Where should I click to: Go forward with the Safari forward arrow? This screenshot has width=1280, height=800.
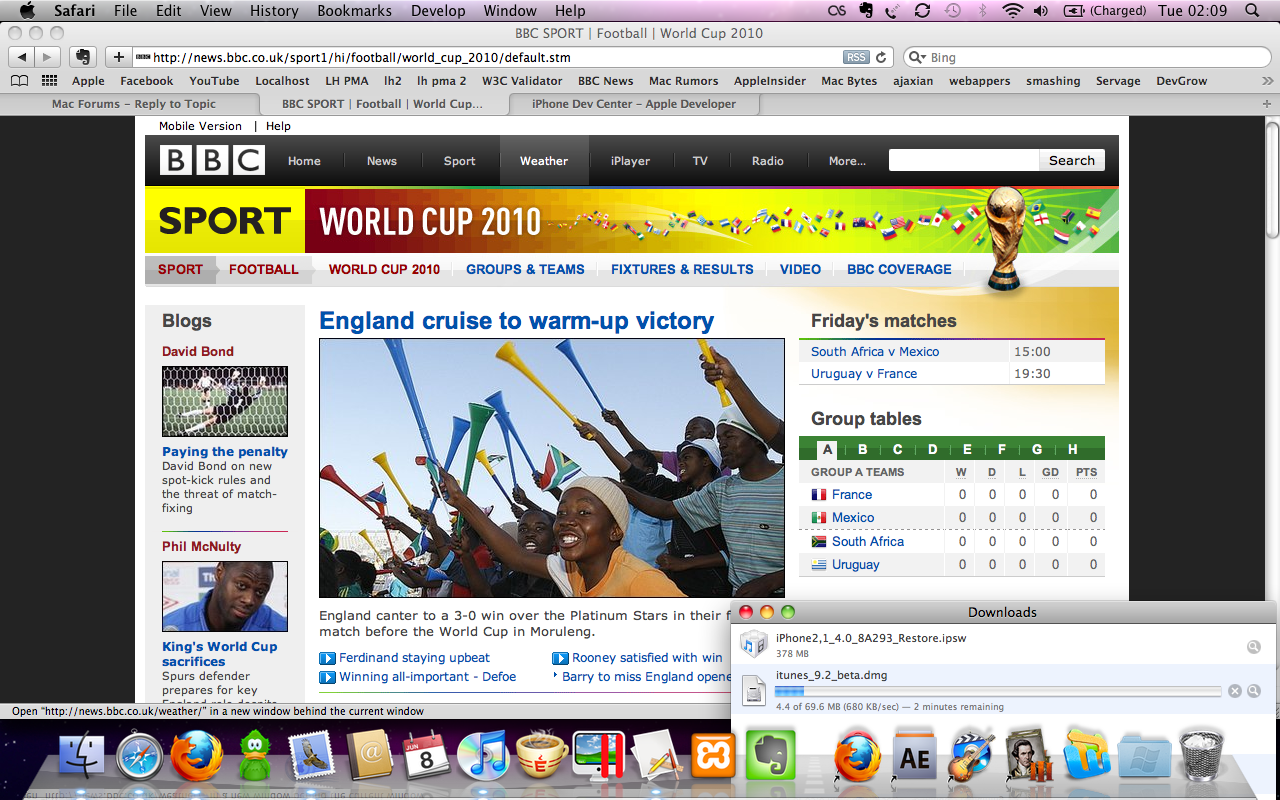click(x=48, y=57)
